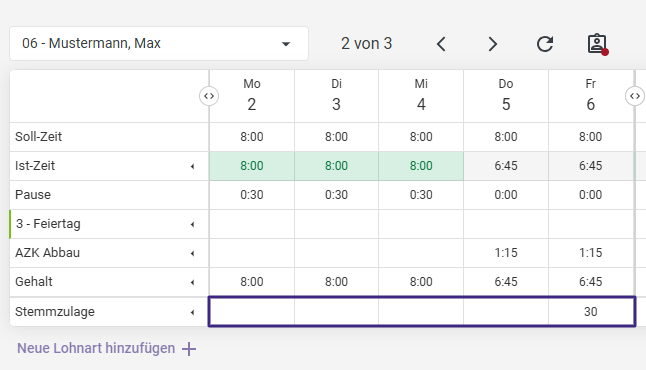Click the refresh reload icon
The image size is (646, 370).
(x=545, y=44)
